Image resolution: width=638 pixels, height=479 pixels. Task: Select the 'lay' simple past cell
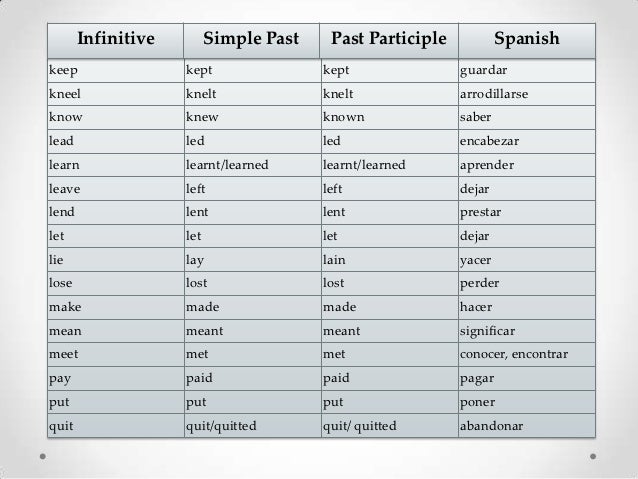click(252, 260)
